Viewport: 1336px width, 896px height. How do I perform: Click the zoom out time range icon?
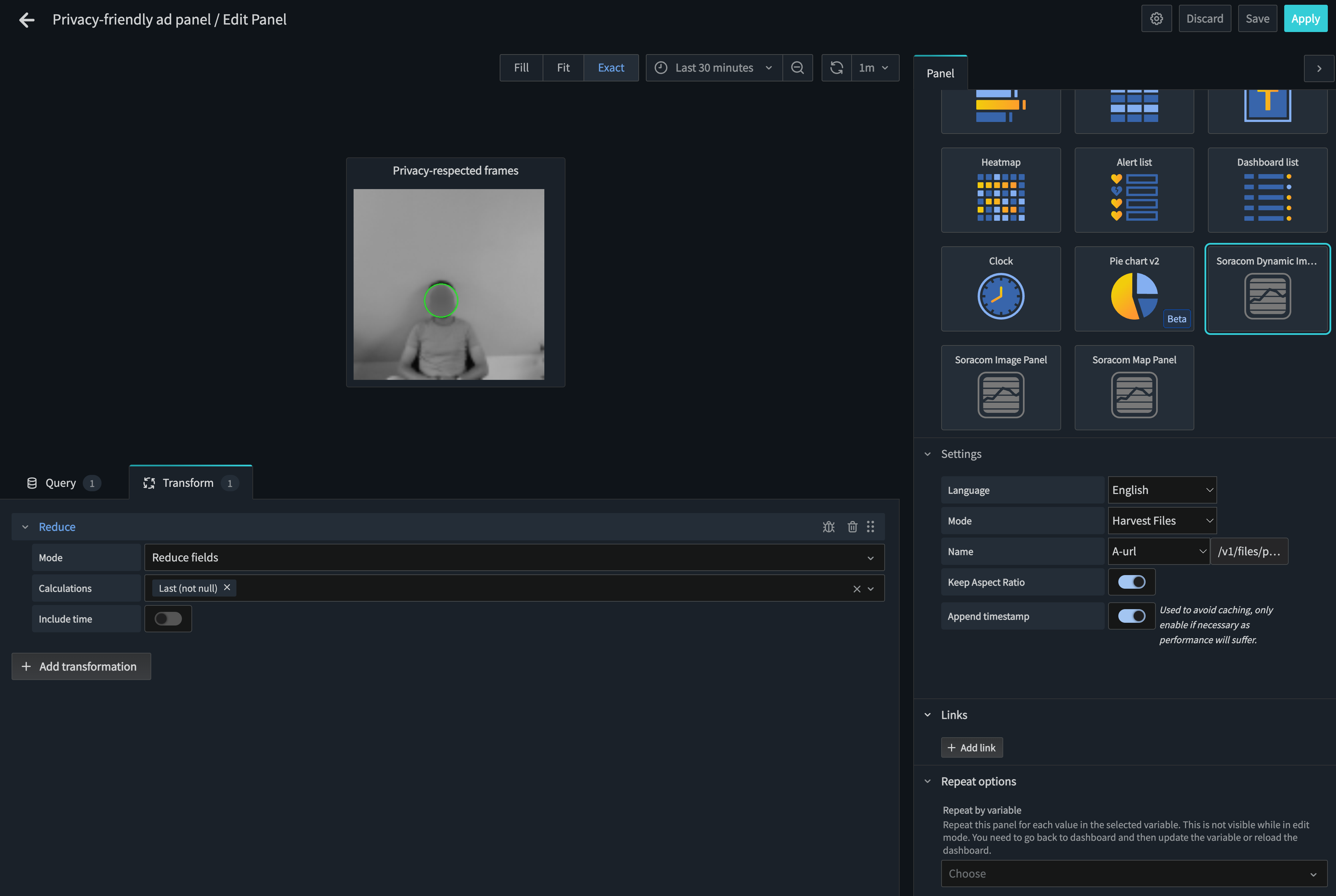pos(797,68)
